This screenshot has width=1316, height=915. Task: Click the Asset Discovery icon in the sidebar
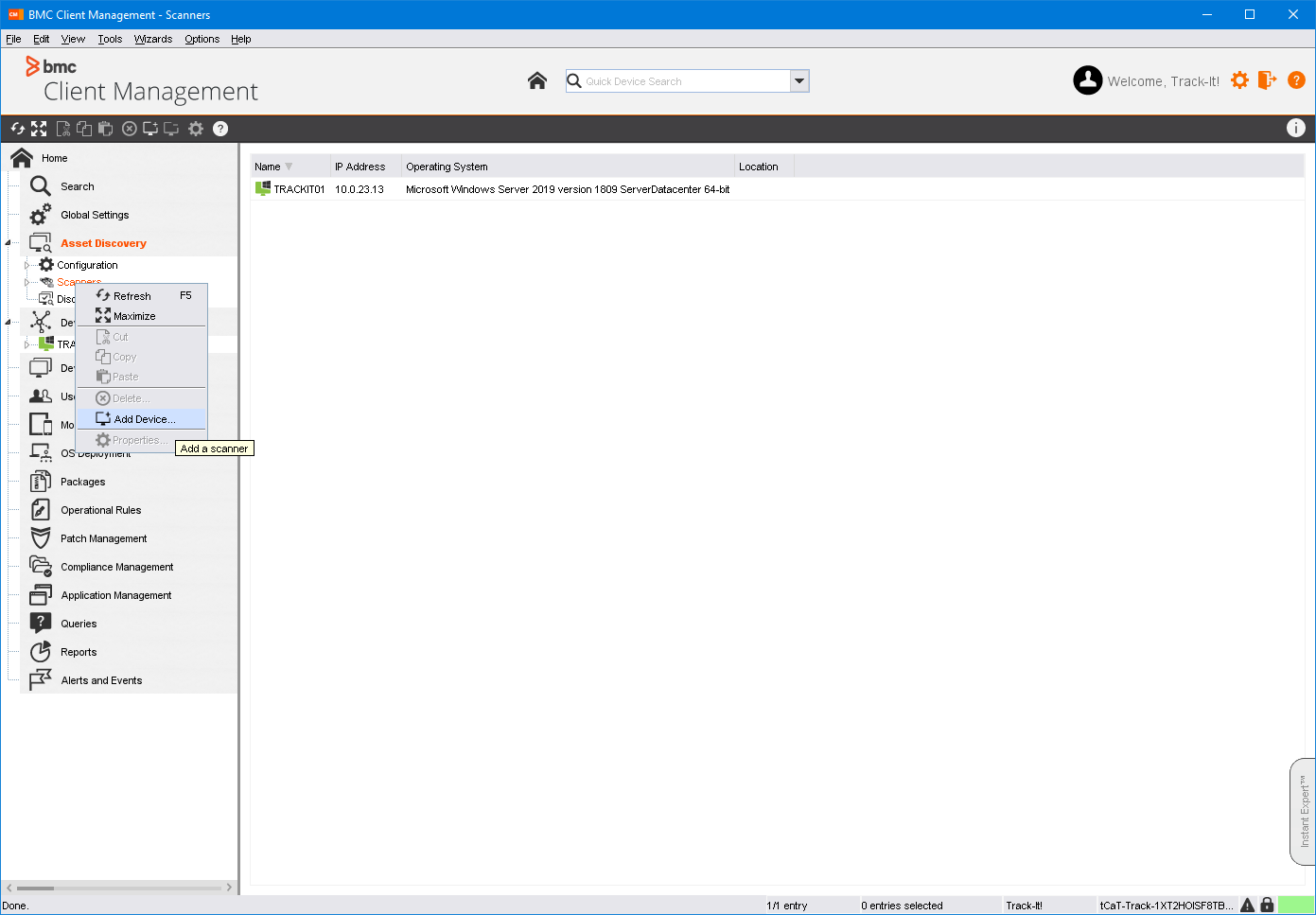(x=41, y=243)
